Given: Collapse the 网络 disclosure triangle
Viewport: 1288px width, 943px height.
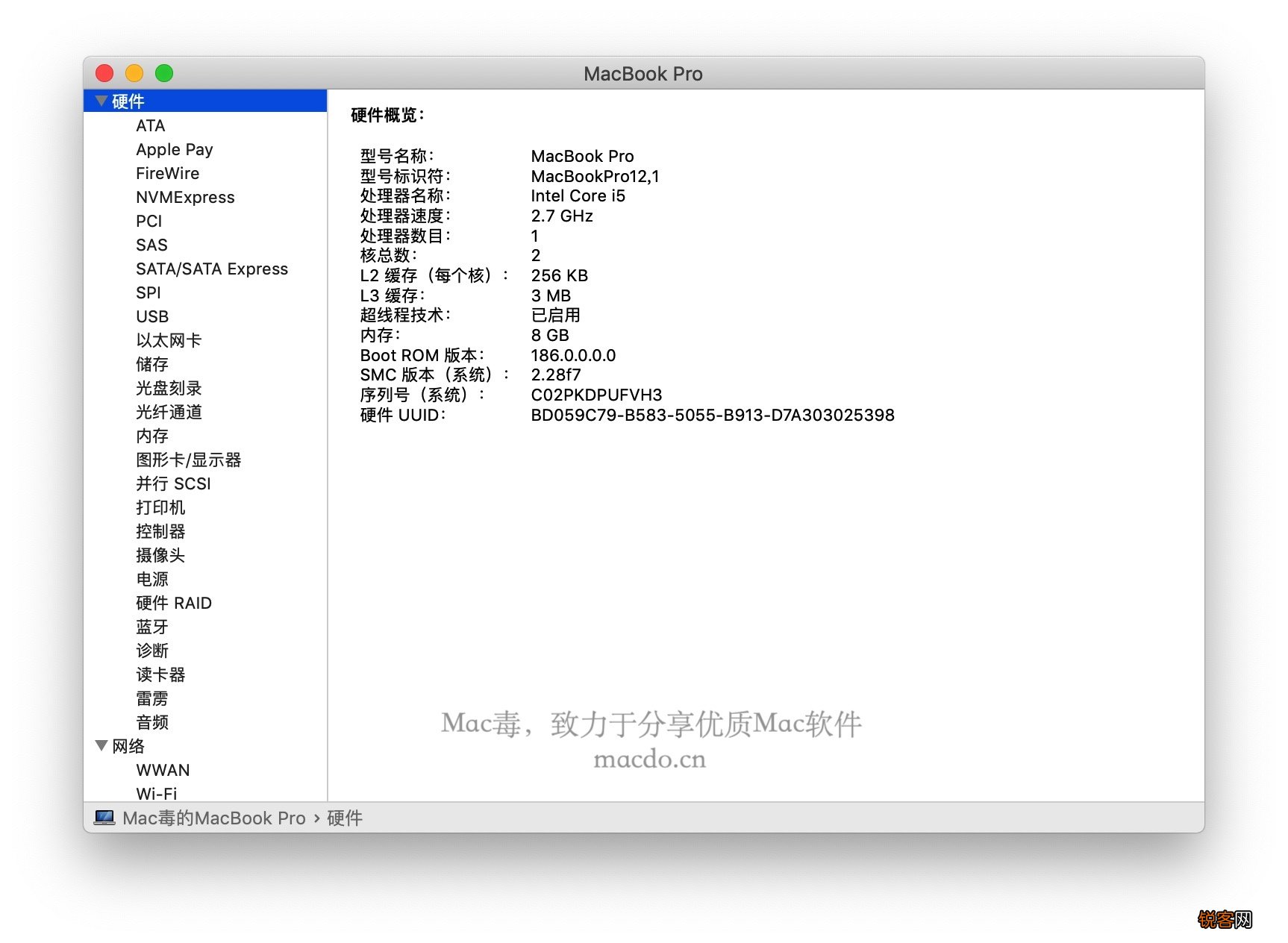Looking at the screenshot, I should pos(101,745).
